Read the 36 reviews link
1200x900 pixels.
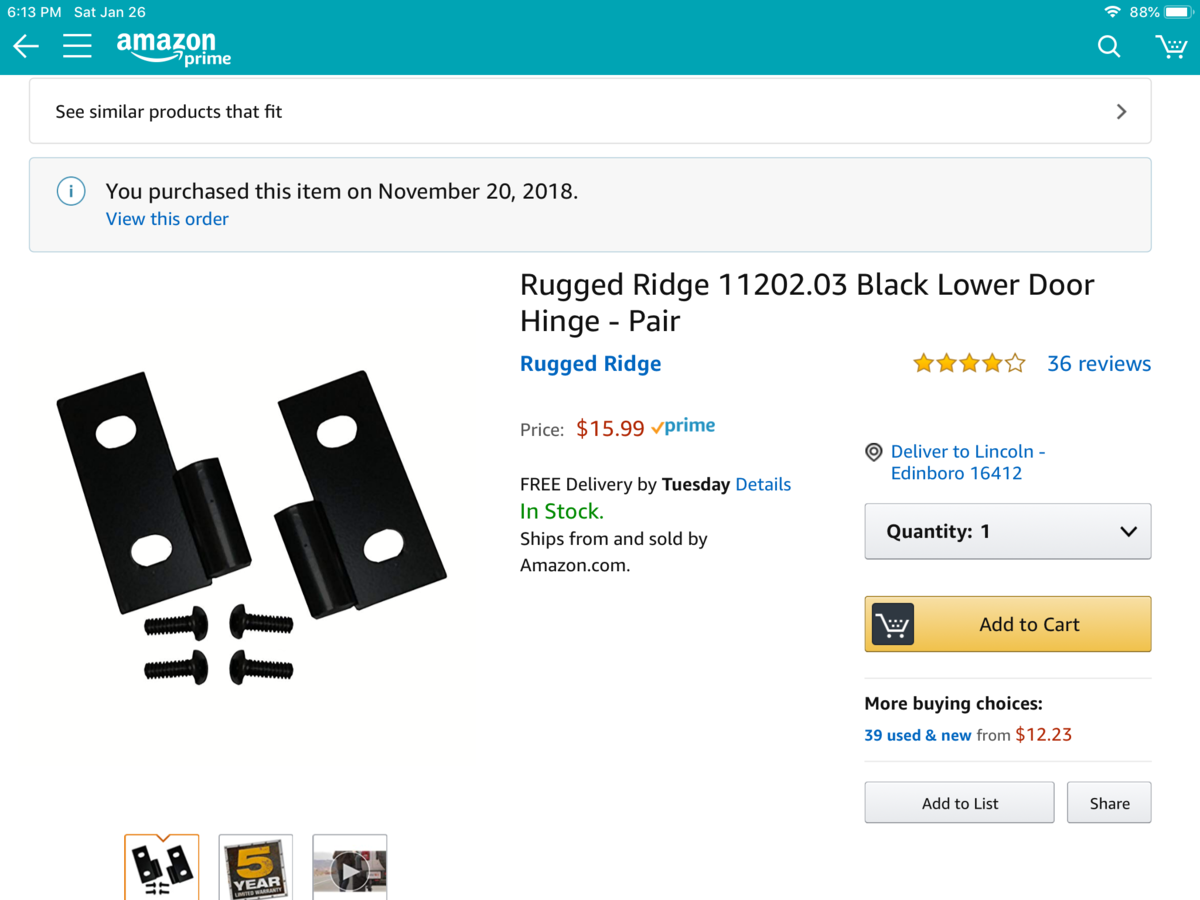pyautogui.click(x=1098, y=364)
